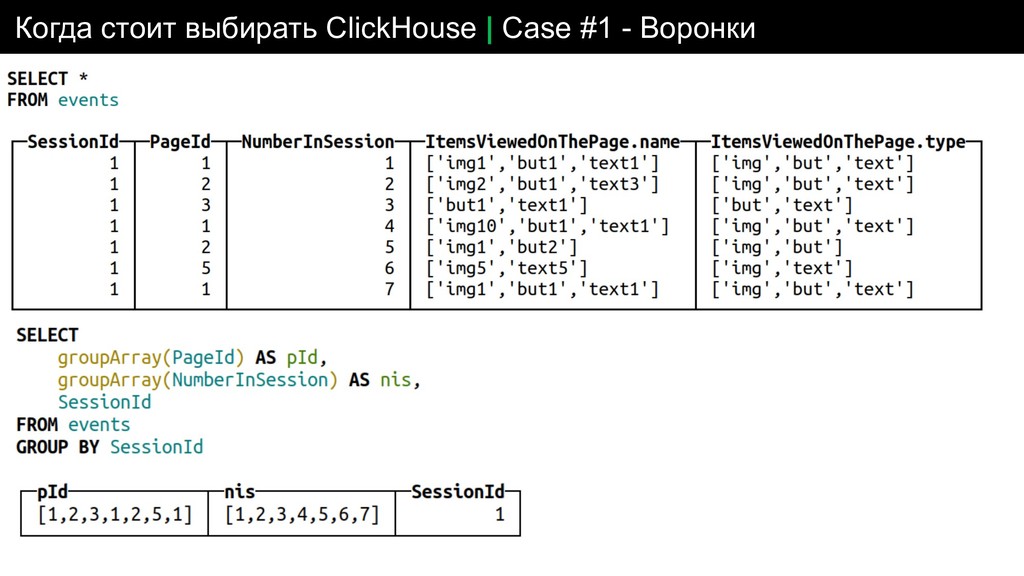Click 'events' in the second FROM clause

(99, 424)
